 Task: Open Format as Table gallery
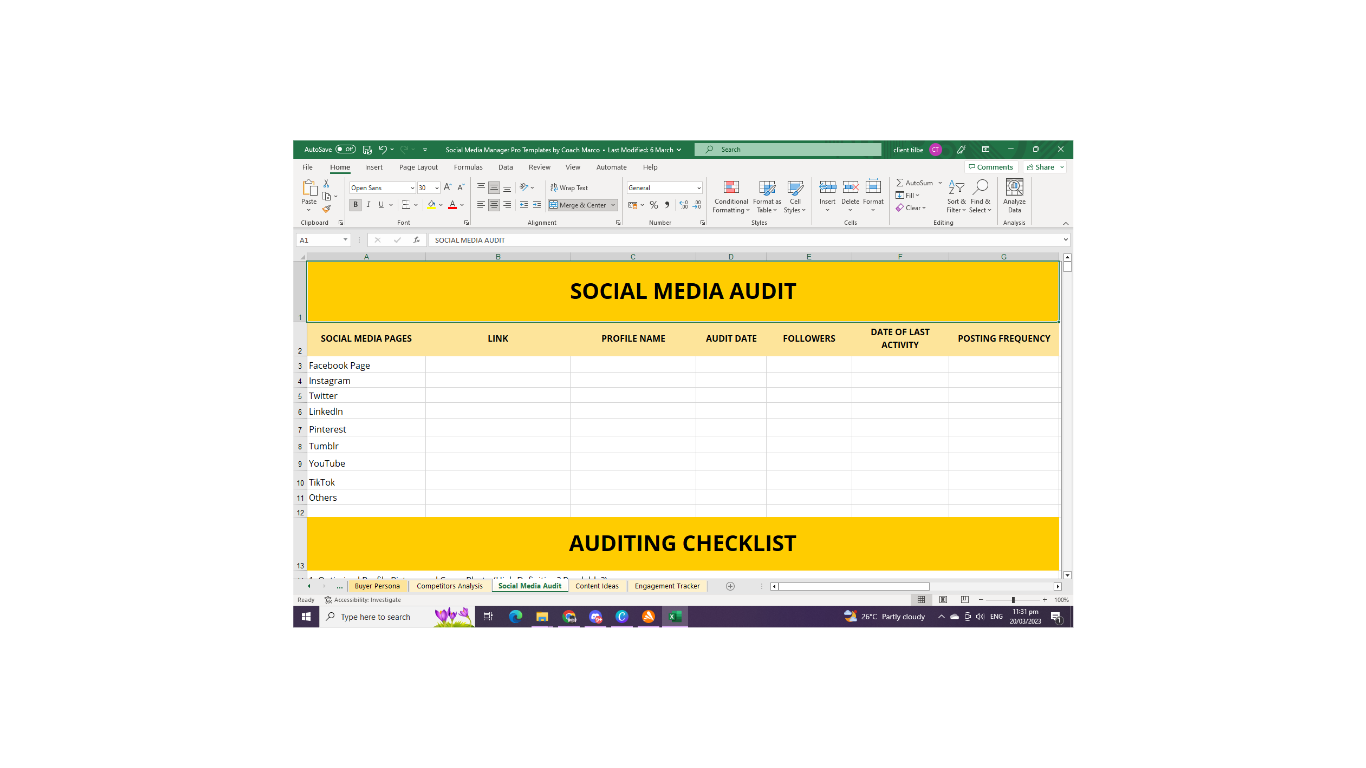pyautogui.click(x=767, y=196)
